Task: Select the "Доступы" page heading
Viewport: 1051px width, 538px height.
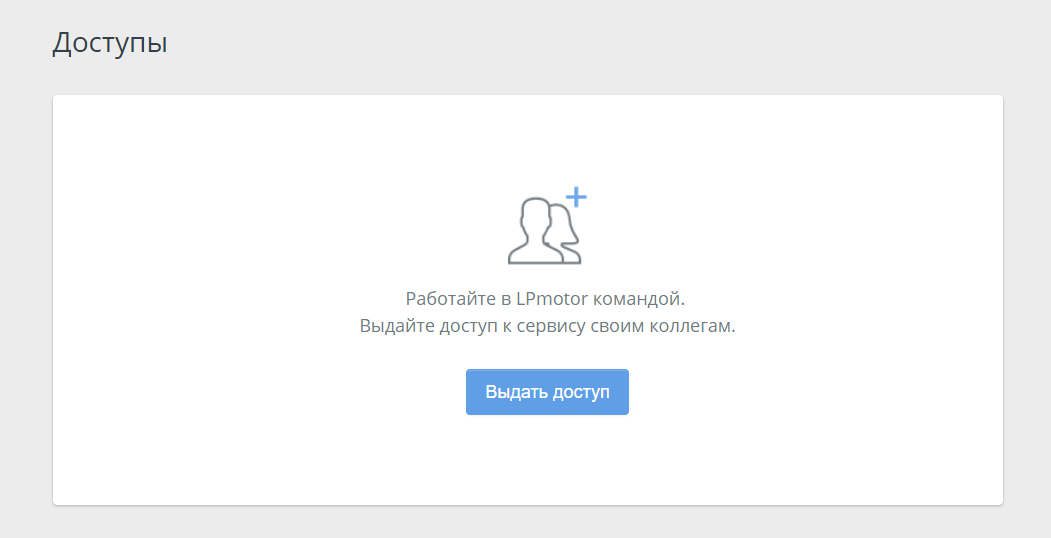Action: (110, 44)
